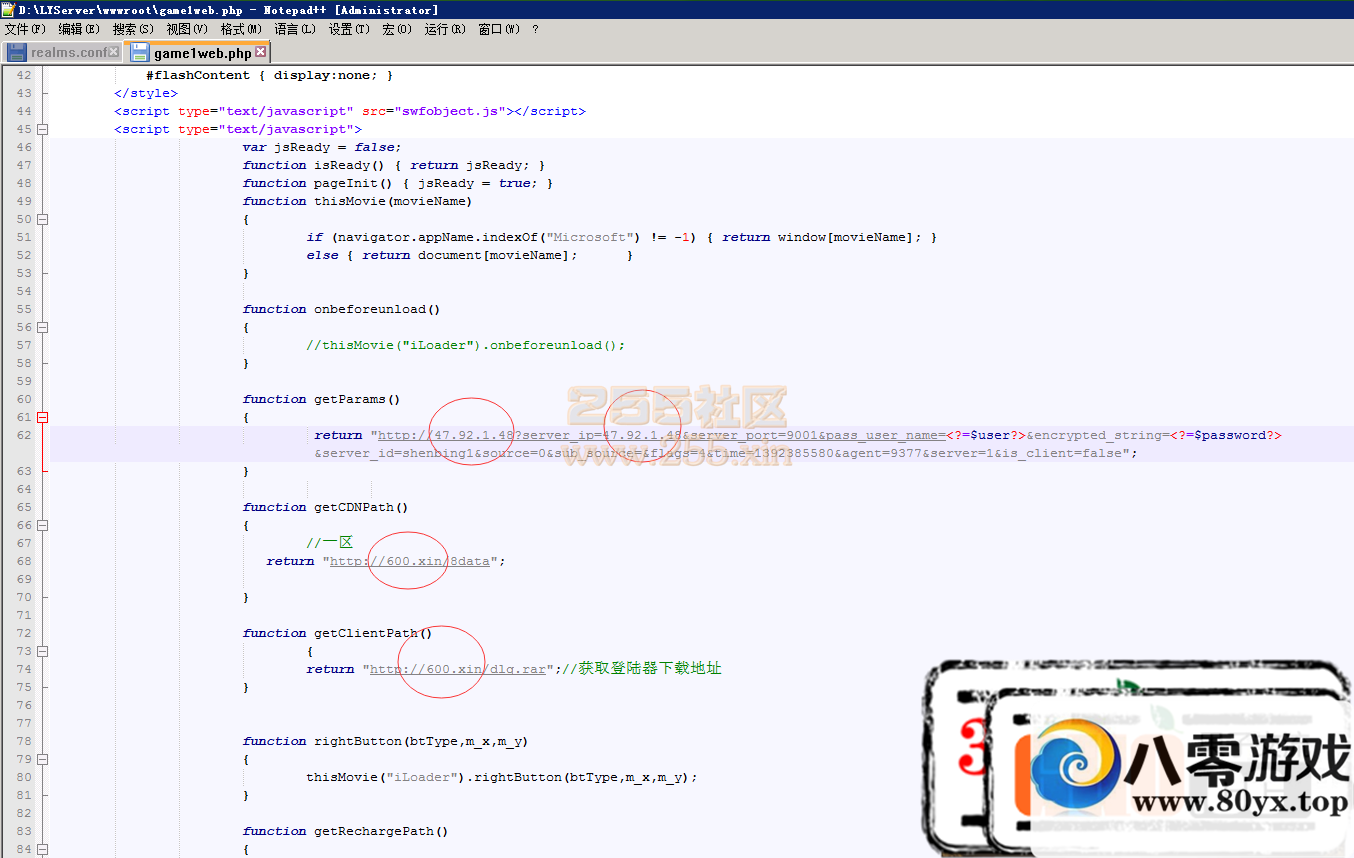The height and width of the screenshot is (858, 1354).
Task: Click the Notepad++ icon in the title bar
Action: pyautogui.click(x=8, y=9)
